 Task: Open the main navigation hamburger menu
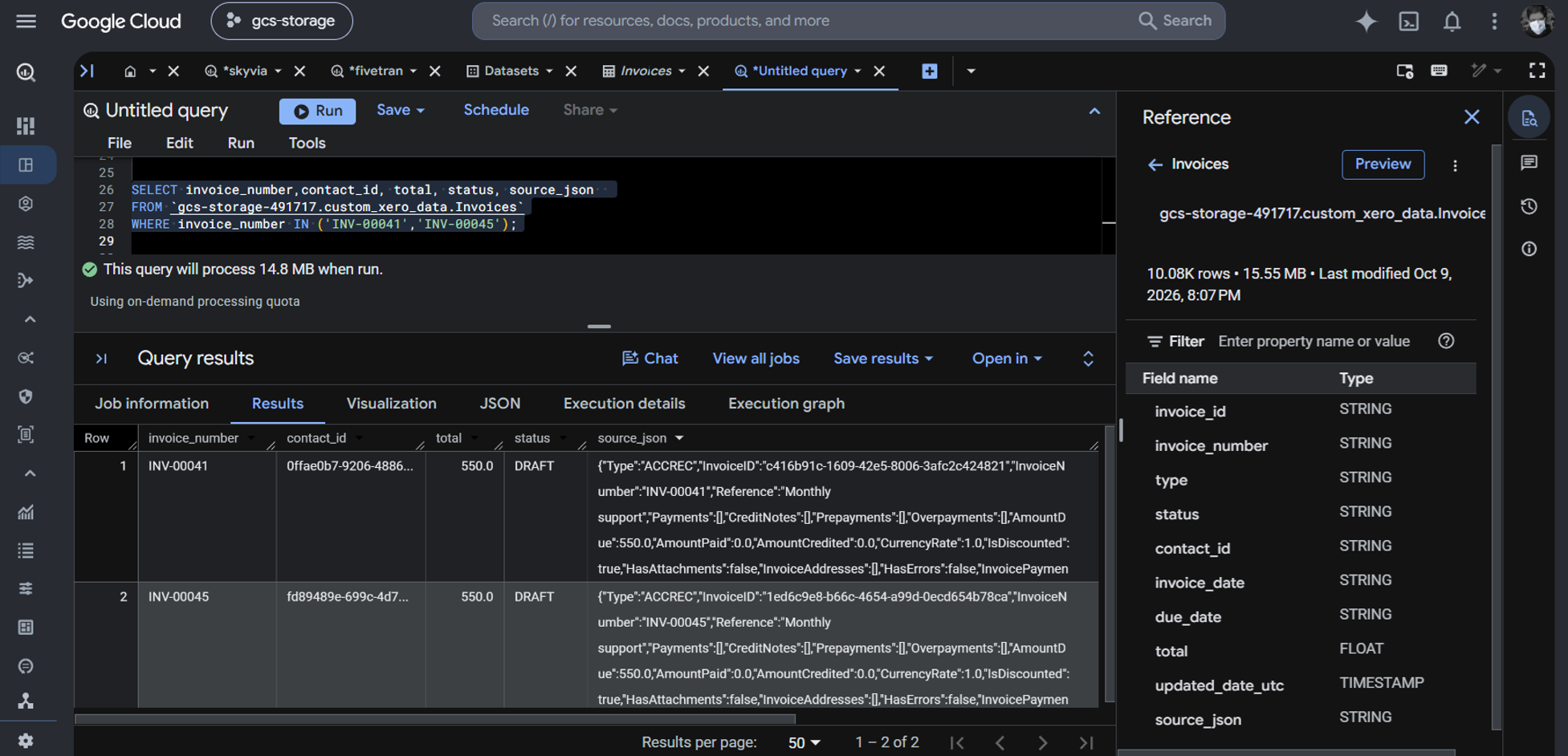tap(26, 21)
